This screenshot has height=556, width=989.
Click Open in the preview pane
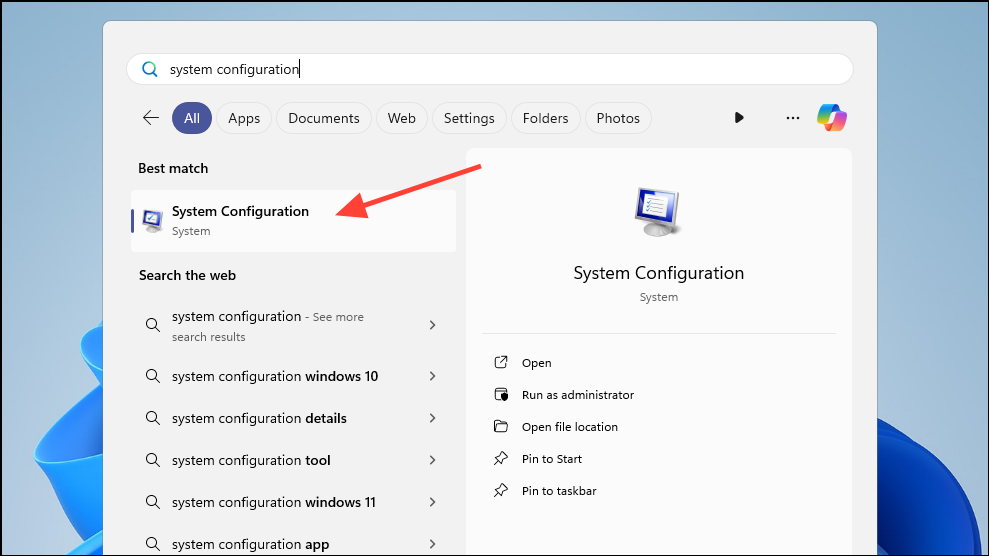537,363
